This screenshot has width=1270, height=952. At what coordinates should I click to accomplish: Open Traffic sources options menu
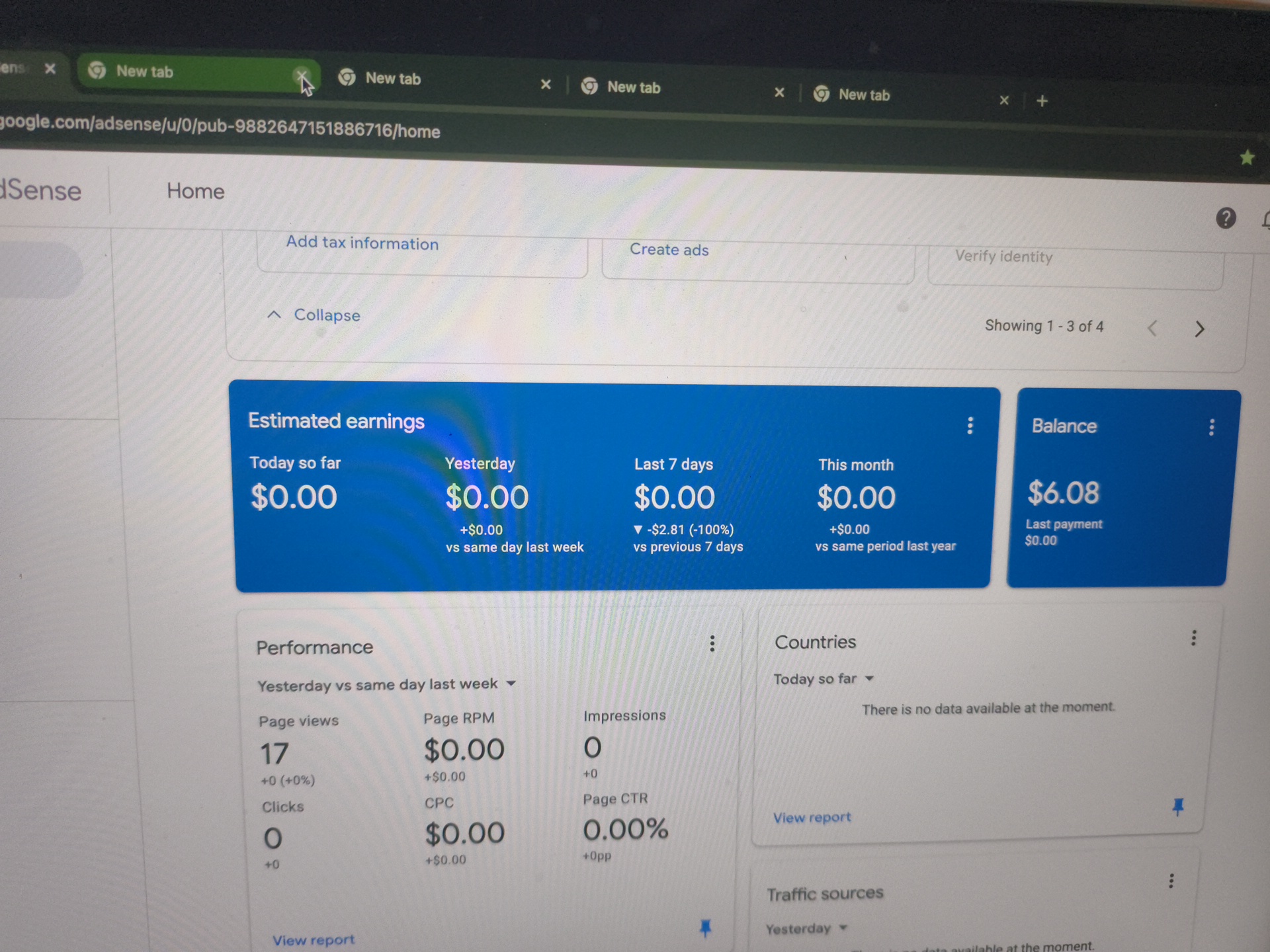(1171, 881)
